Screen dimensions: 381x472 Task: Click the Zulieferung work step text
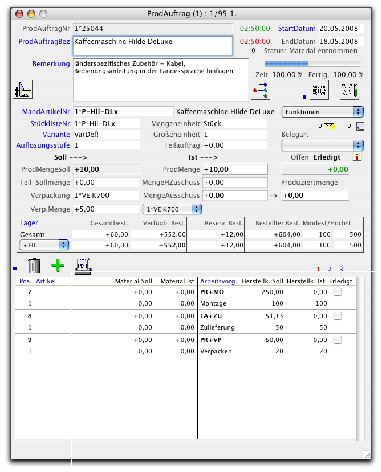[x=217, y=328]
